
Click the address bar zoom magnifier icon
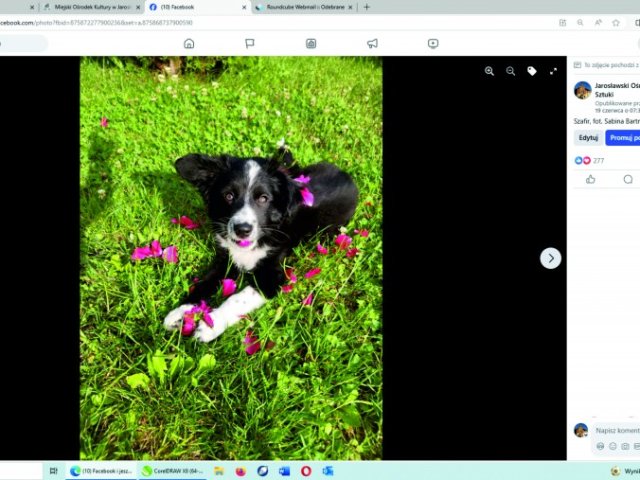580,23
